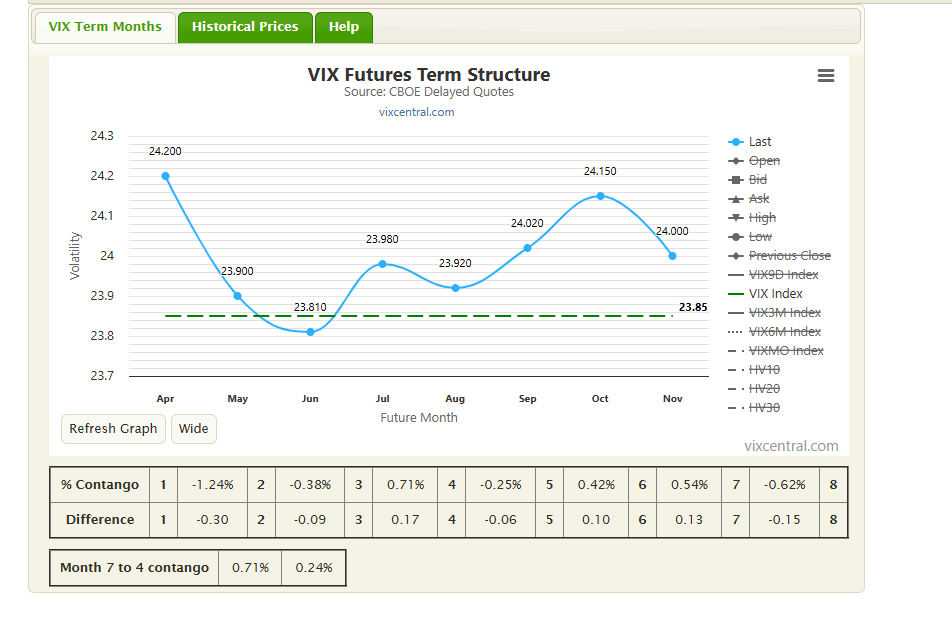Click the 23.85 VIX Index value label
The height and width of the screenshot is (618, 952).
[693, 307]
